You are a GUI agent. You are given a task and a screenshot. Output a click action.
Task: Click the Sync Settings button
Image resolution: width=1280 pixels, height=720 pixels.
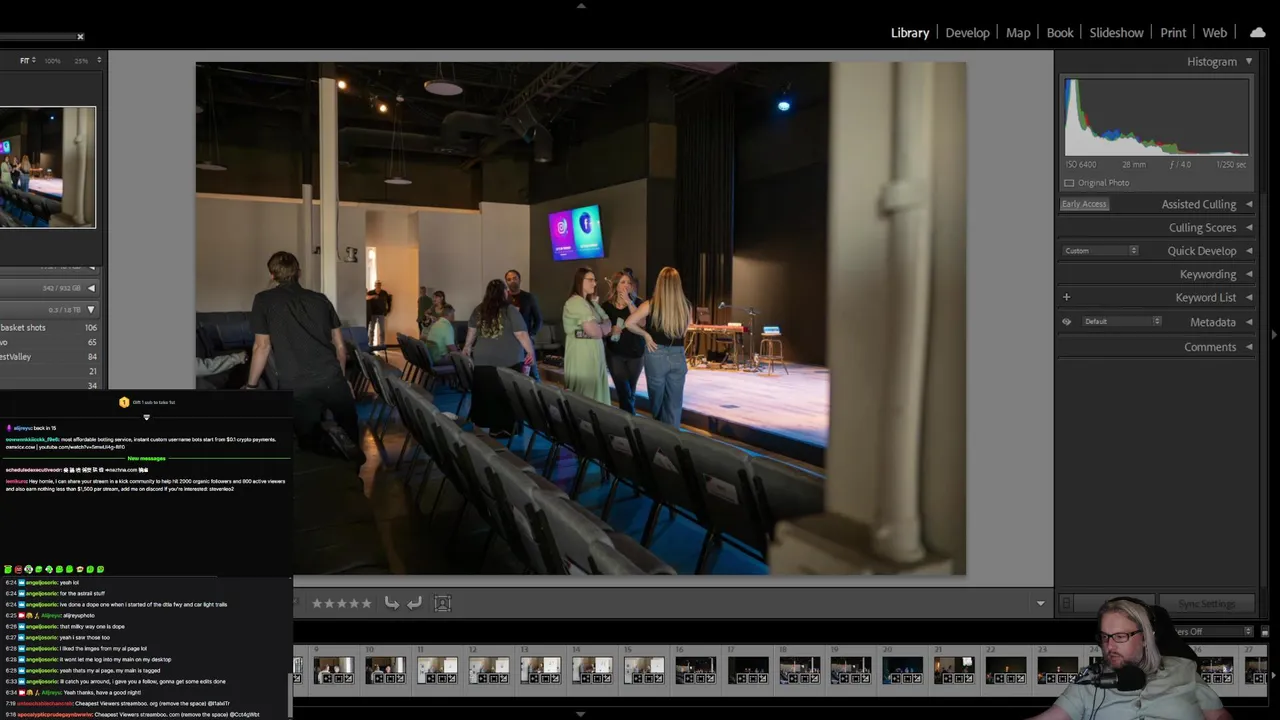1207,604
